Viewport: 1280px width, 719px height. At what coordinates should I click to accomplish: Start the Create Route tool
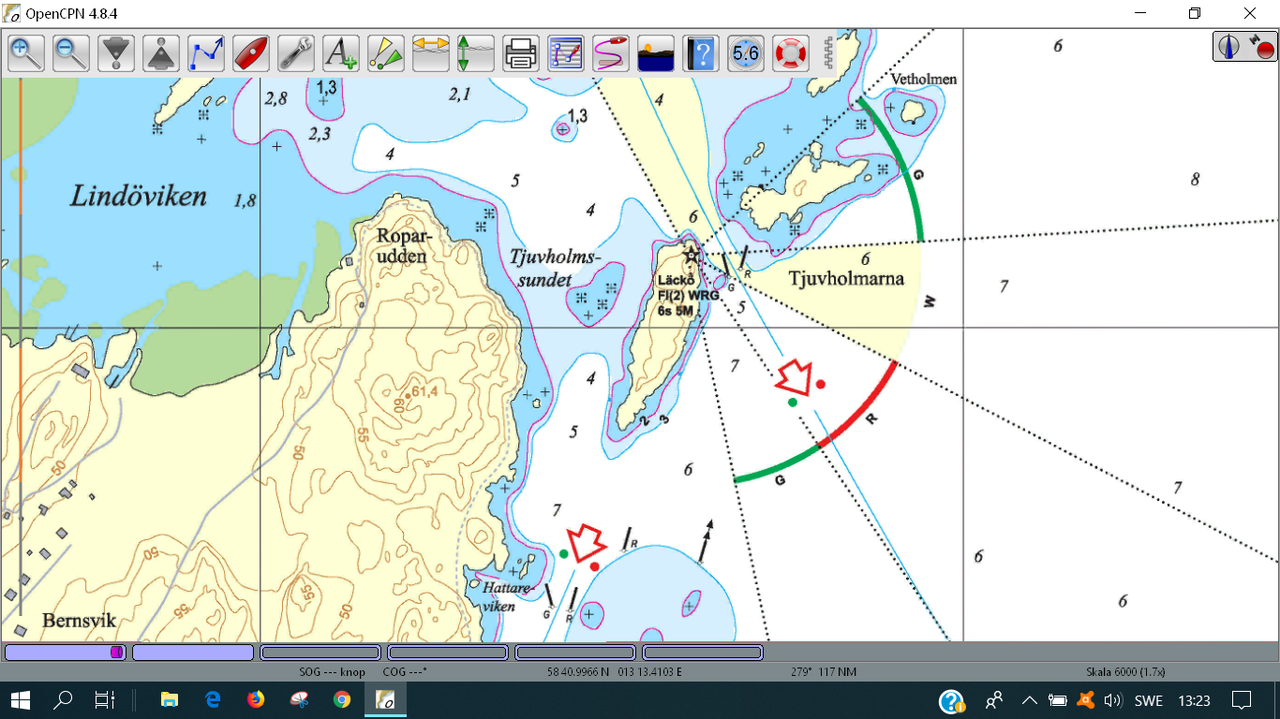[x=206, y=52]
